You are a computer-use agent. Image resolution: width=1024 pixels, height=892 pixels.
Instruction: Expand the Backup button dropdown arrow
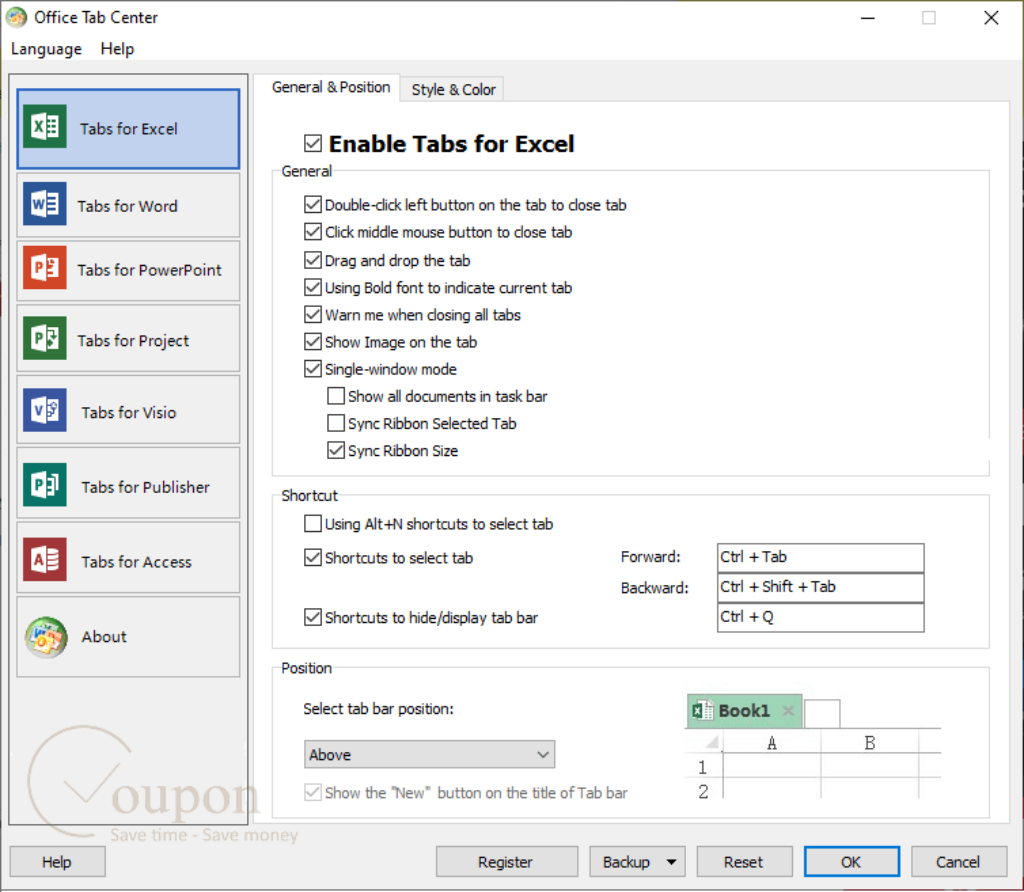tap(671, 862)
